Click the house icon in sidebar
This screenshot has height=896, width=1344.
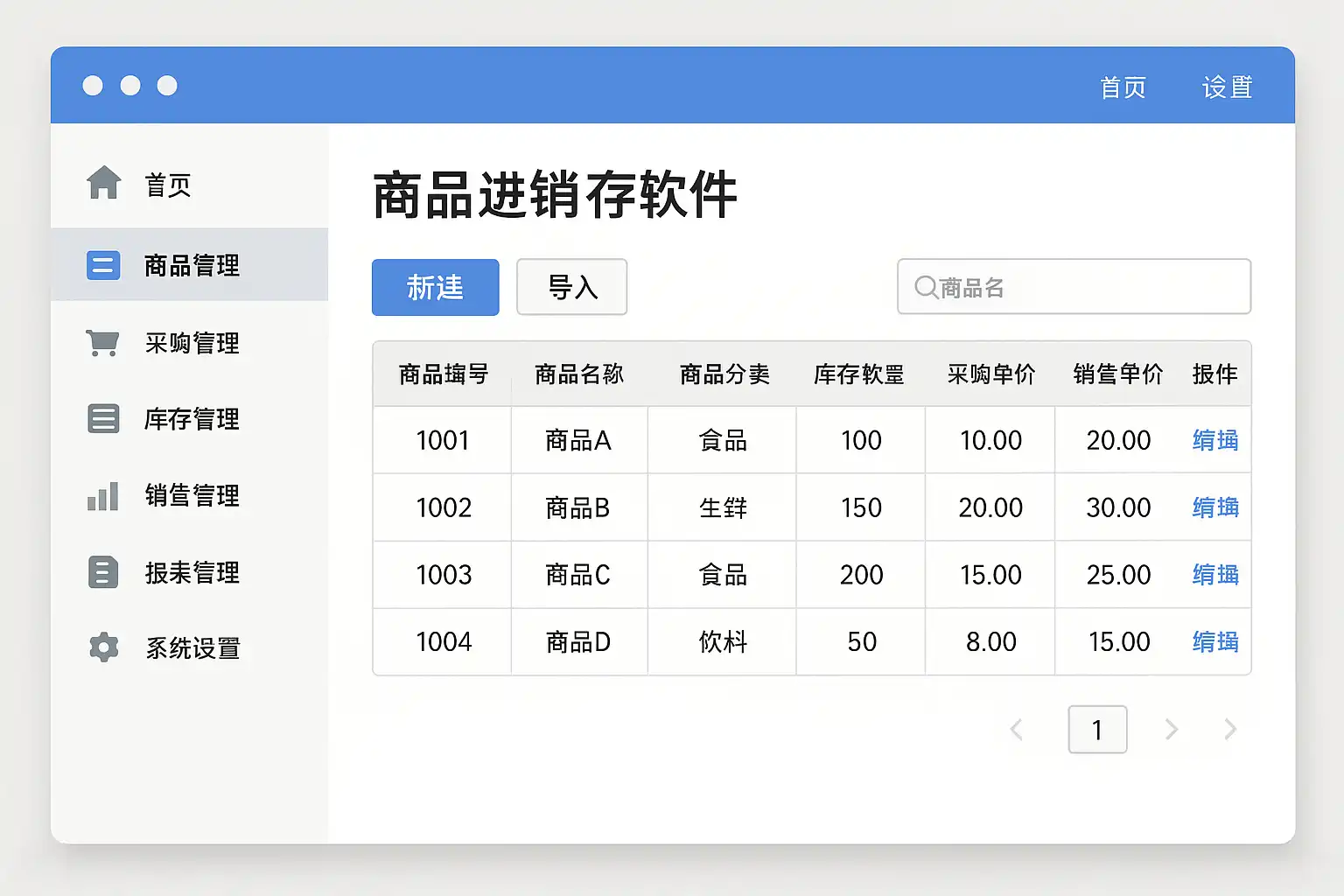coord(104,183)
